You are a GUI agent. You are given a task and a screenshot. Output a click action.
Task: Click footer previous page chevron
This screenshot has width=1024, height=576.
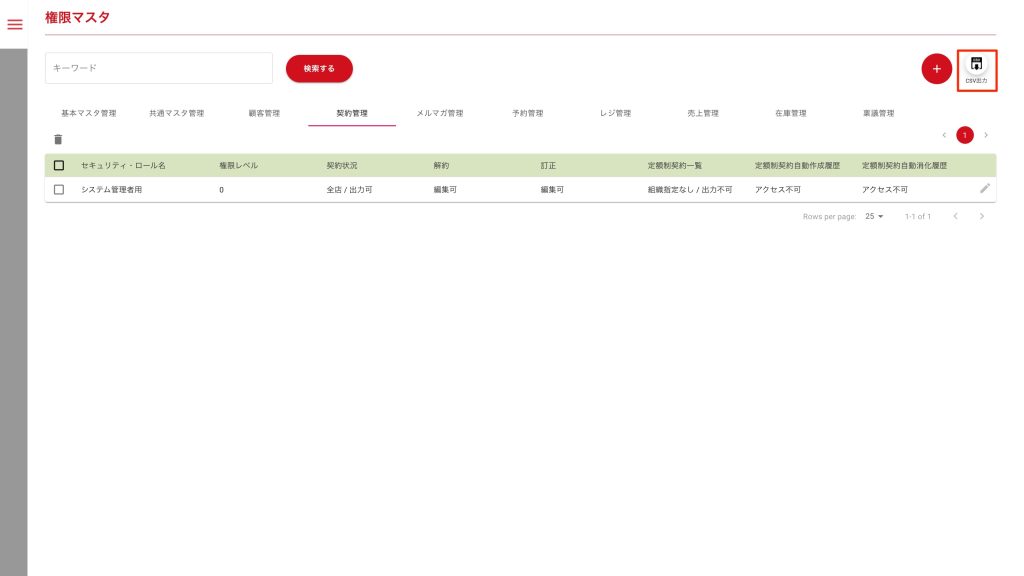pos(955,216)
